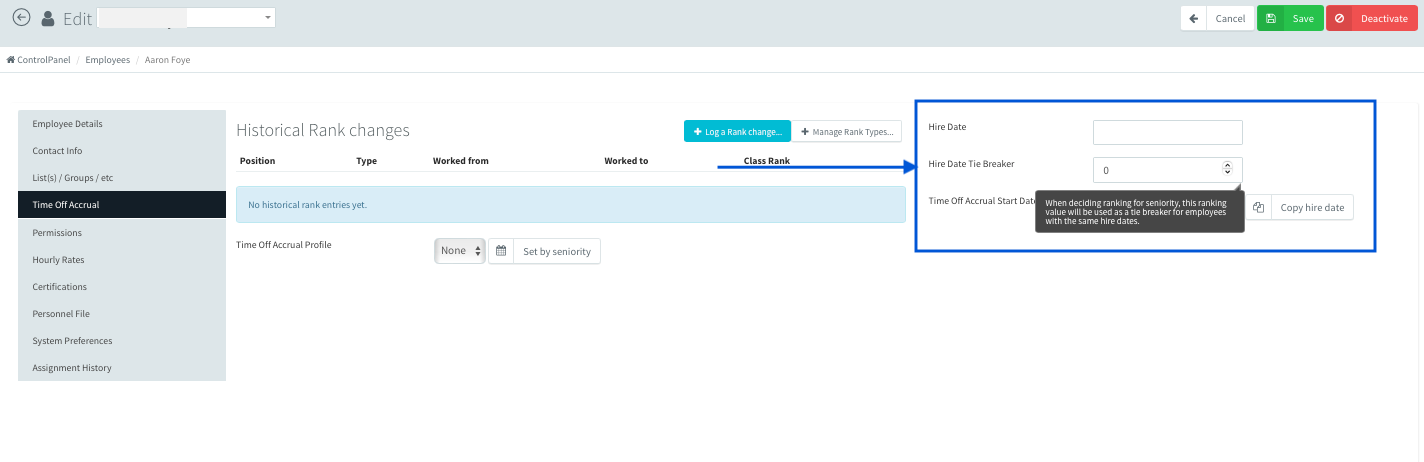
Task: Click the Hire Date input field
Action: (1167, 132)
